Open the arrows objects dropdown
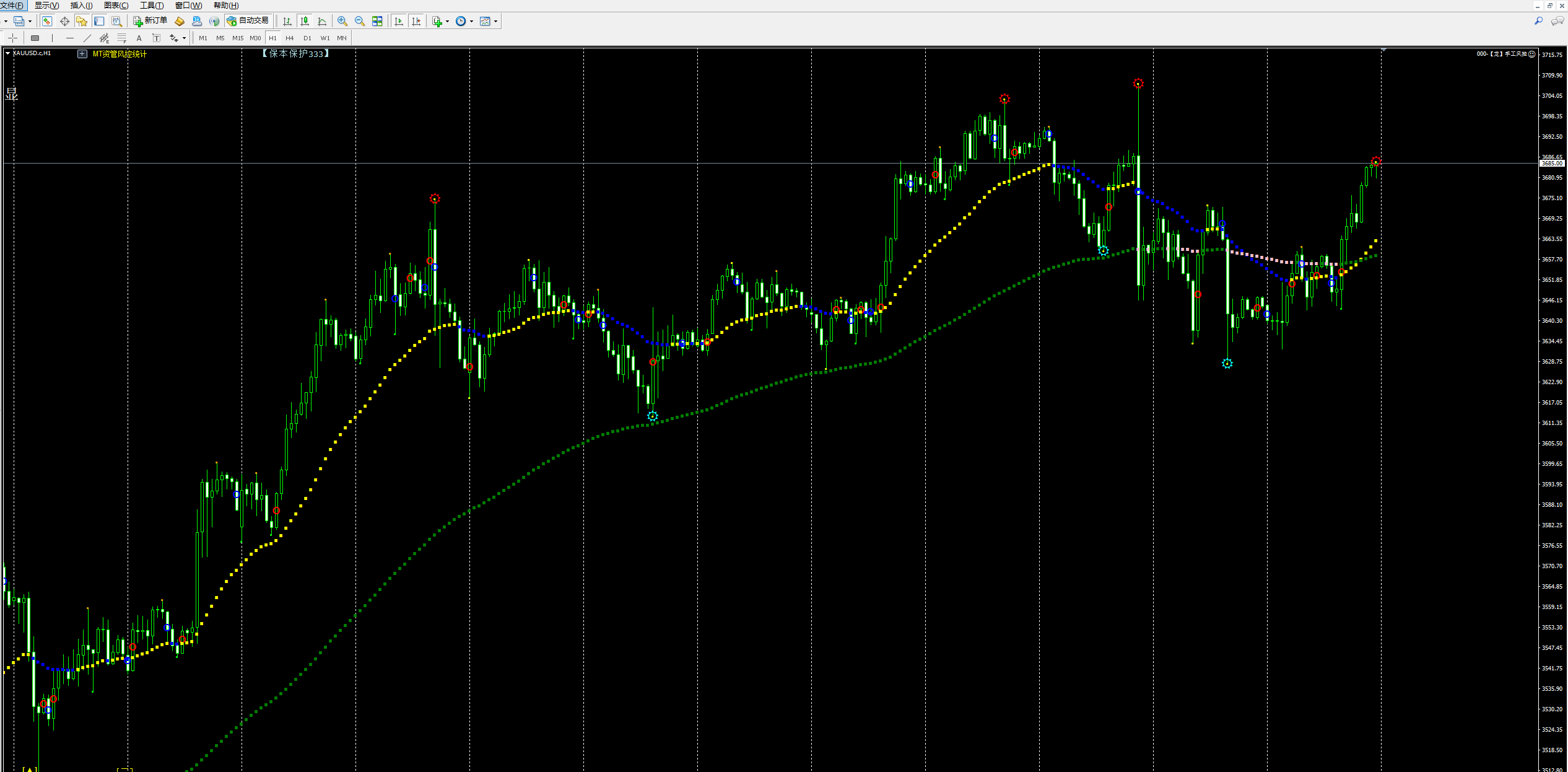Image resolution: width=1568 pixels, height=772 pixels. 184,38
